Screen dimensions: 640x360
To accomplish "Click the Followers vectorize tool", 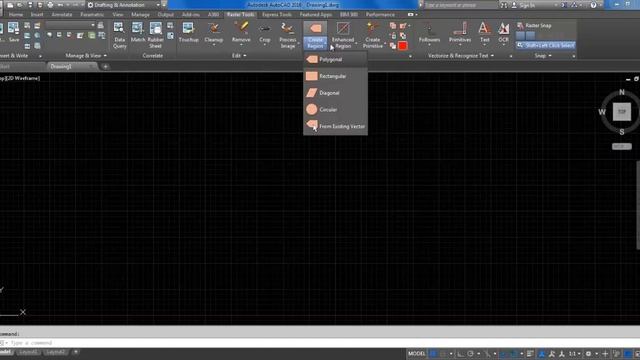I will 429,33.
